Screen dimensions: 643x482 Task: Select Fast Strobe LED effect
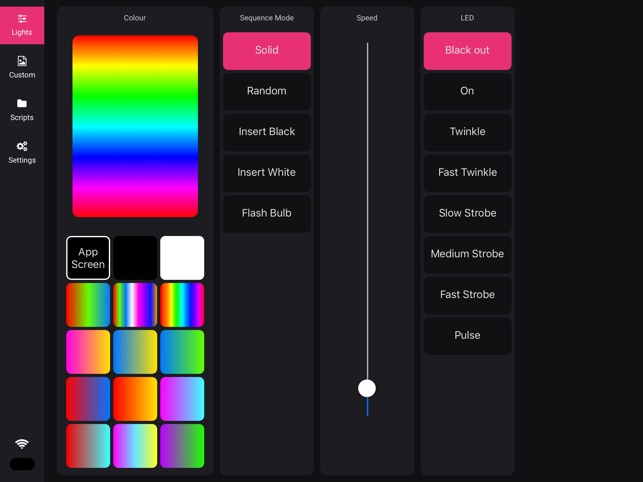click(467, 295)
